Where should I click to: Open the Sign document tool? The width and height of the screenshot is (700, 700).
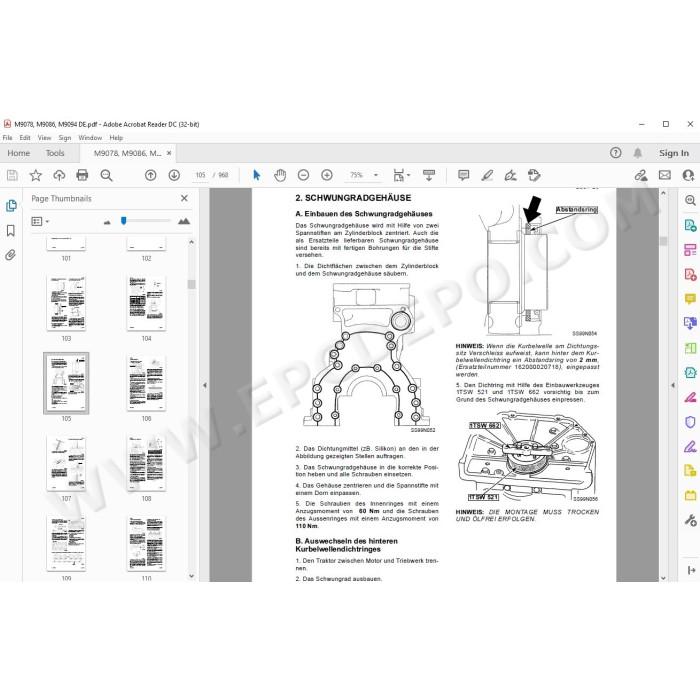point(510,175)
